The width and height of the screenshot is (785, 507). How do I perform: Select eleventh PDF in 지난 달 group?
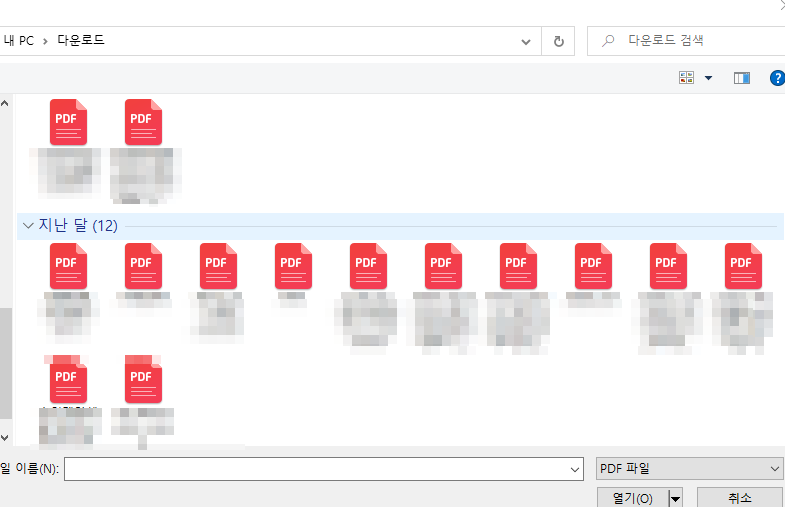68,379
